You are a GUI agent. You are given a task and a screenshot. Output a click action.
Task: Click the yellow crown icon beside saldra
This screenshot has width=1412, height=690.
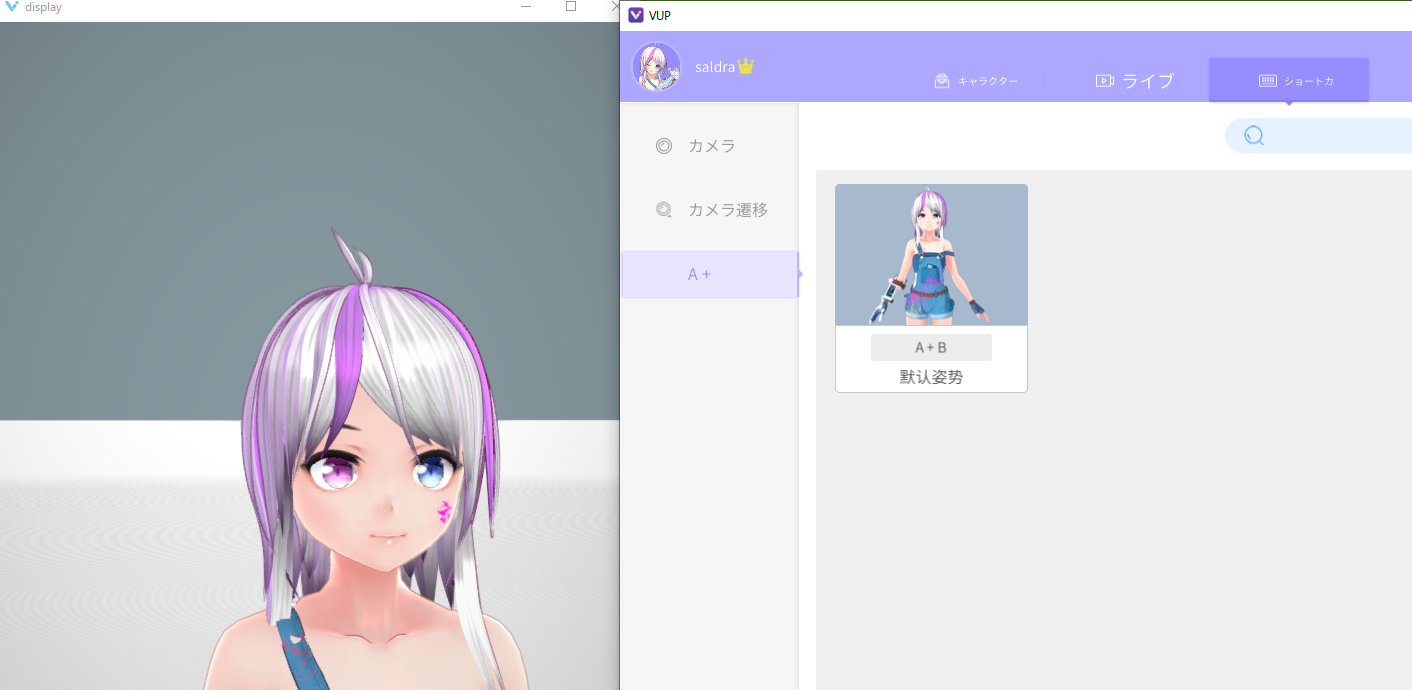(x=745, y=66)
